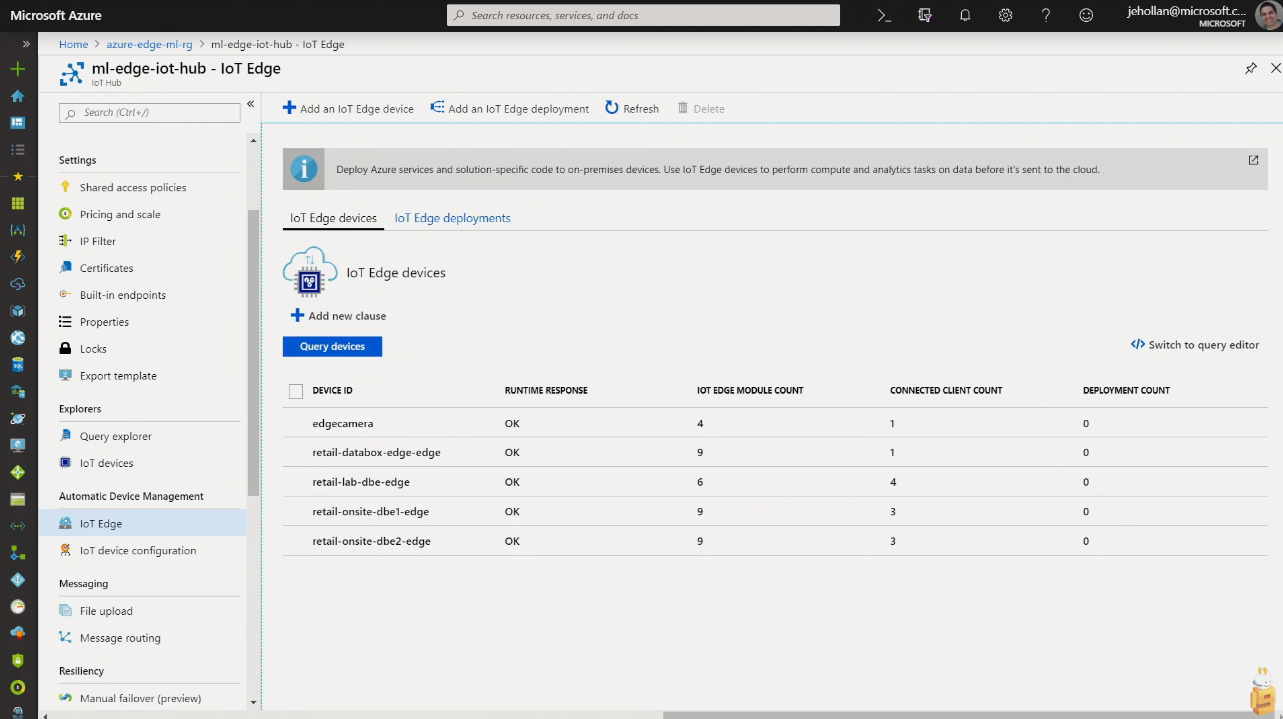This screenshot has width=1283, height=719.
Task: Click the notifications bell icon
Action: [x=965, y=15]
